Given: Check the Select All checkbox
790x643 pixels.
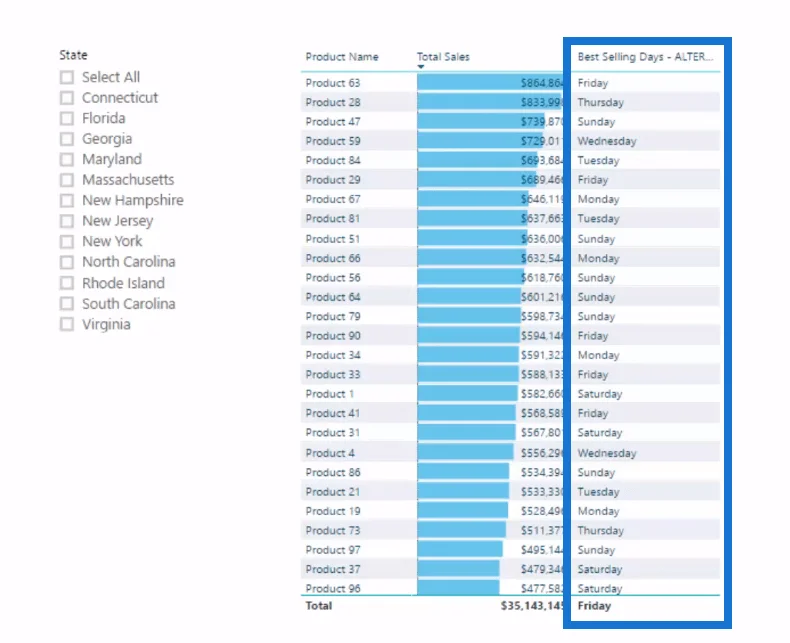Looking at the screenshot, I should tap(67, 77).
